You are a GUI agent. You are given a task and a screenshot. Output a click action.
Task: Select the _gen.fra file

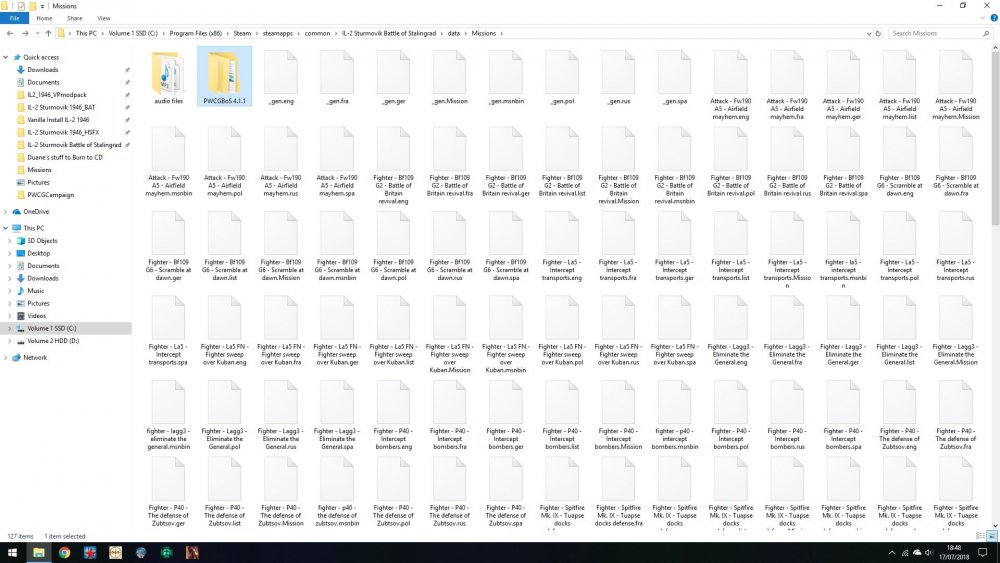(x=337, y=76)
